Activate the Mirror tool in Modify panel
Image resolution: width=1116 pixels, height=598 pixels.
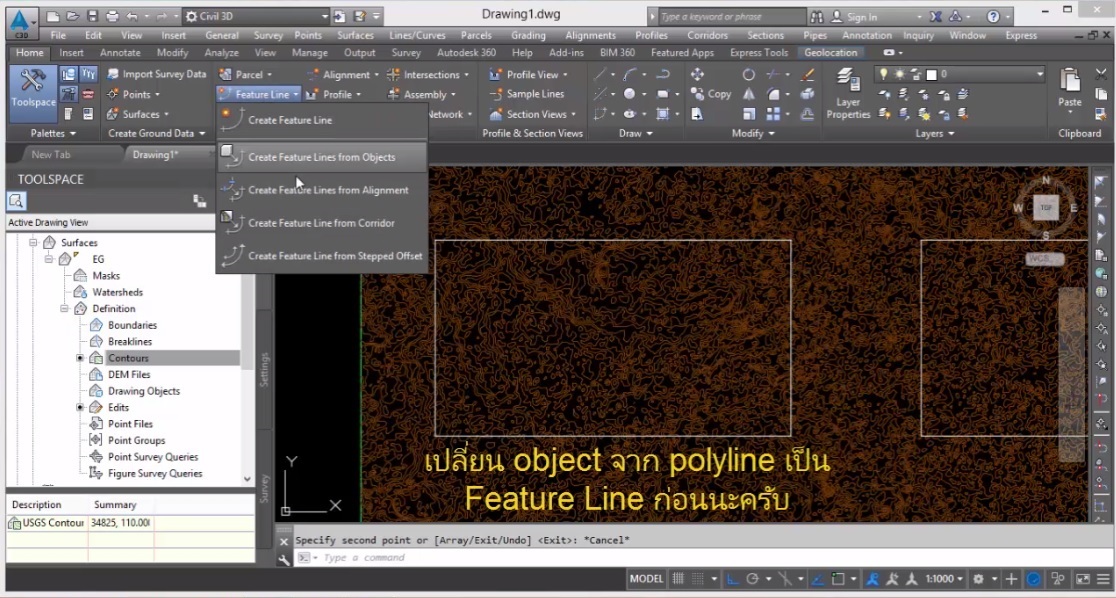pyautogui.click(x=748, y=94)
